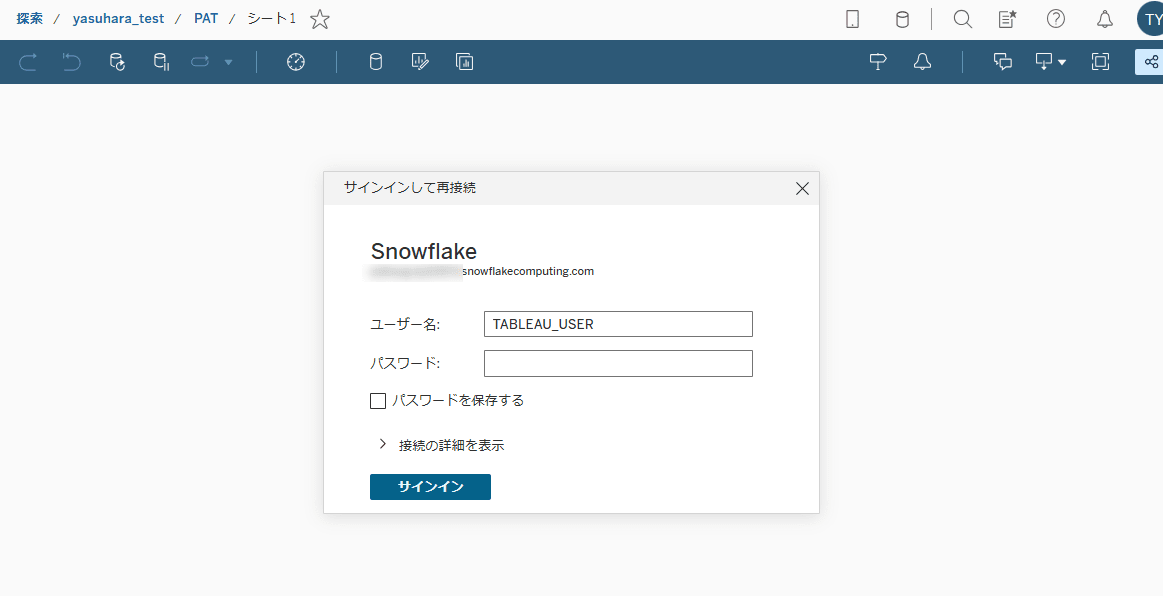The width and height of the screenshot is (1163, 596).
Task: Click the metrics signpost icon
Action: [878, 62]
